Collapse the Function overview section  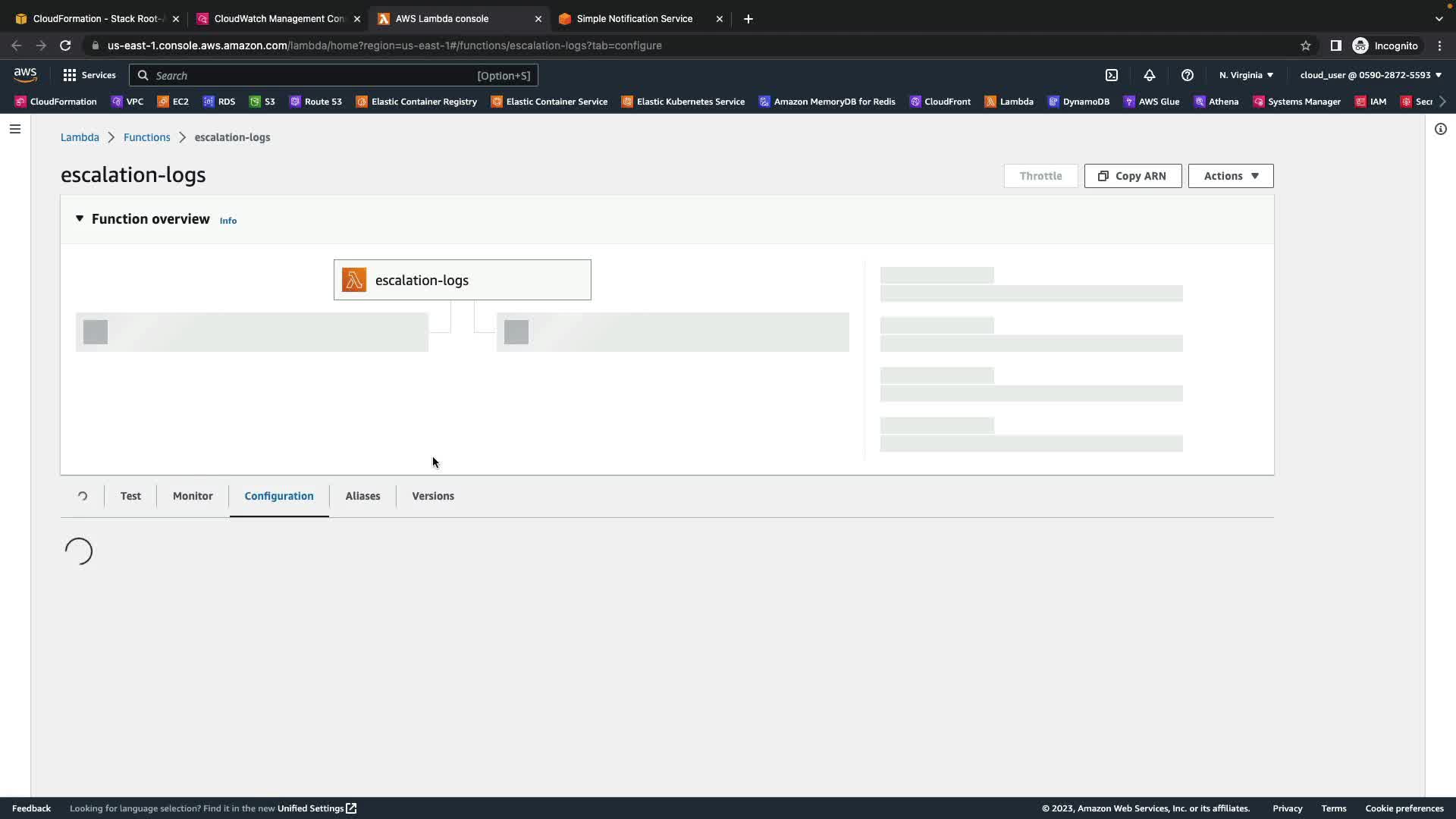[x=80, y=219]
